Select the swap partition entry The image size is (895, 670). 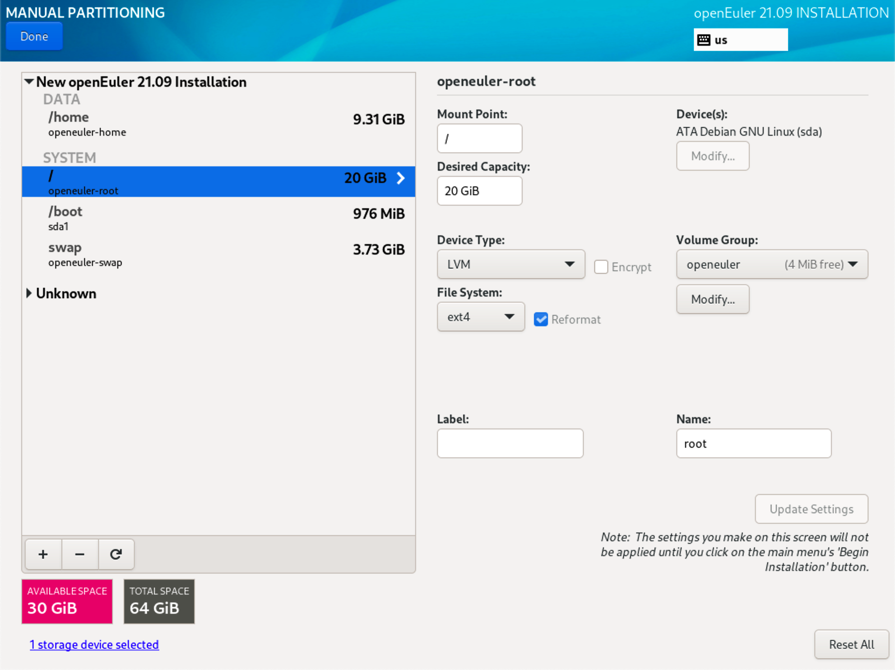(218, 254)
